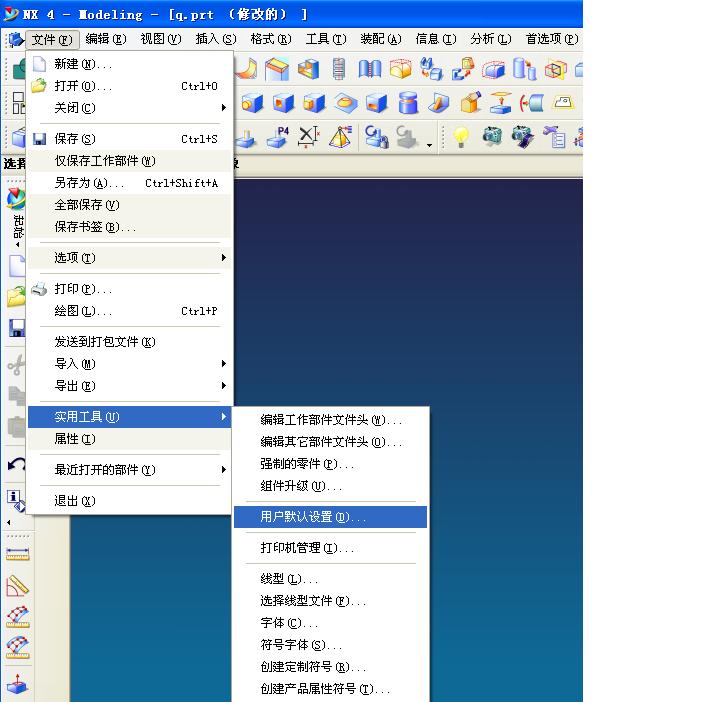
Task: Click 选择线型文件(F) entry
Action: (331, 601)
